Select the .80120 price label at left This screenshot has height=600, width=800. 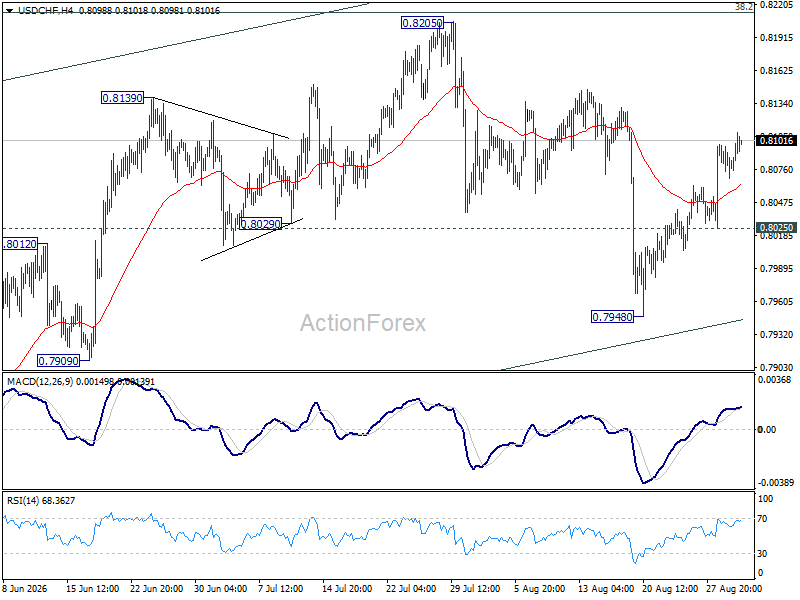pyautogui.click(x=20, y=244)
